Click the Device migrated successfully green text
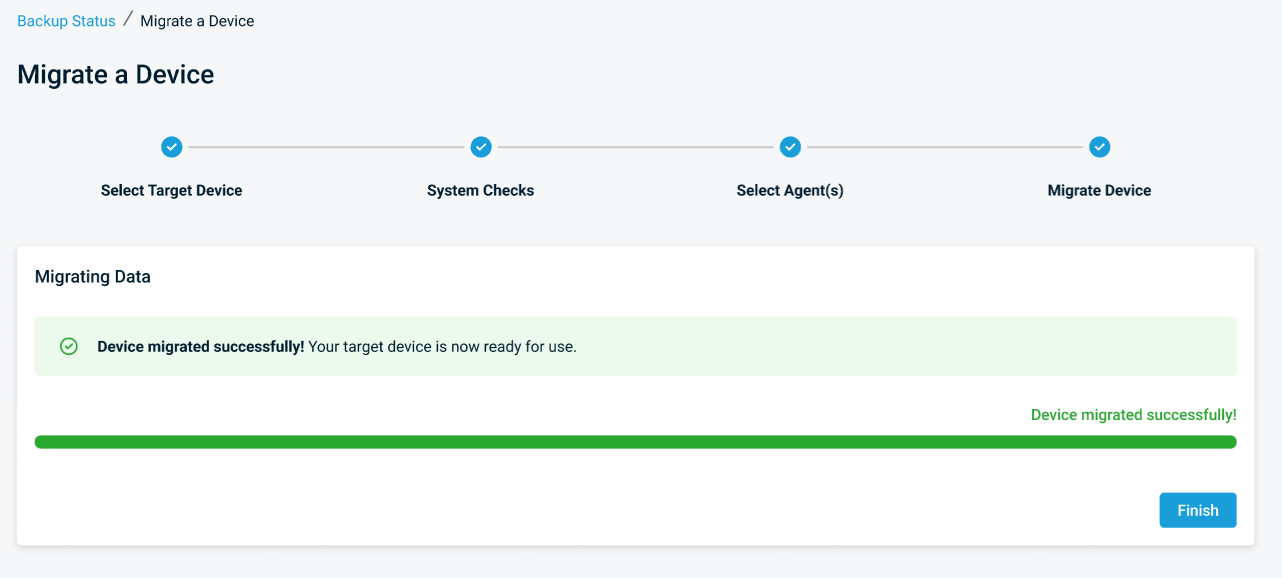Image resolution: width=1282 pixels, height=578 pixels. (x=1133, y=414)
